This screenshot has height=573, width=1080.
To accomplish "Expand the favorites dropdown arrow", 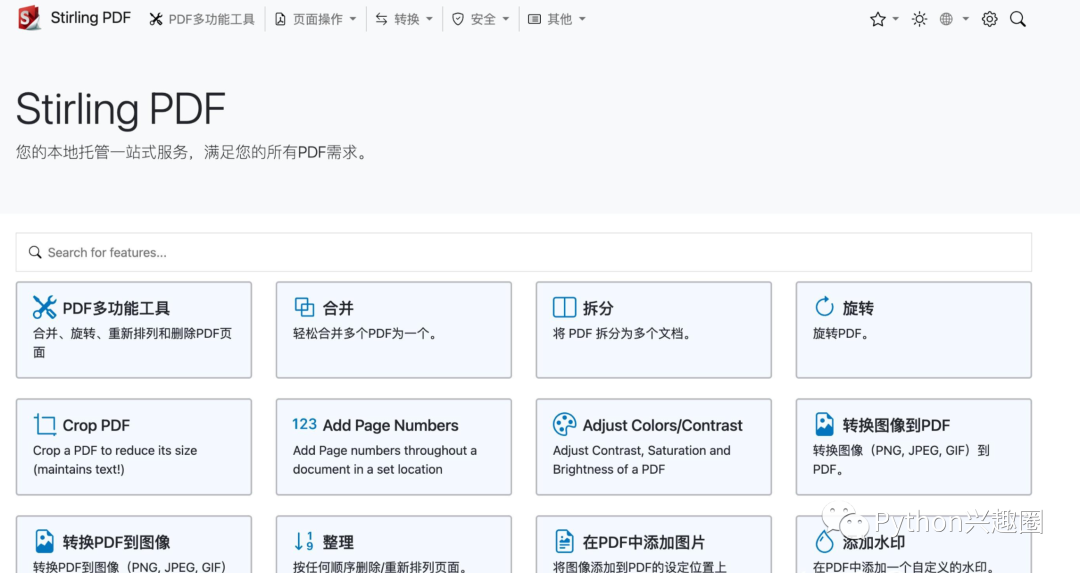I will coord(895,19).
